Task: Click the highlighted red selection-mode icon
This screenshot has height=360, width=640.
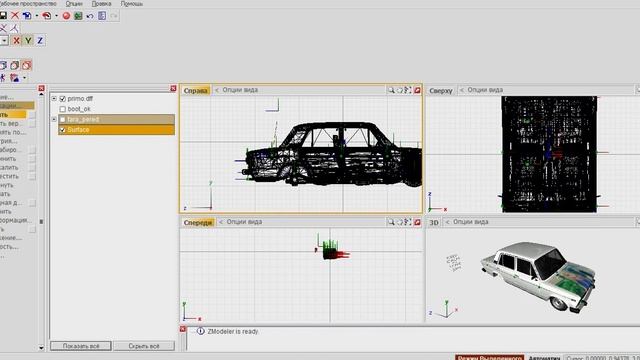Action: [27, 65]
